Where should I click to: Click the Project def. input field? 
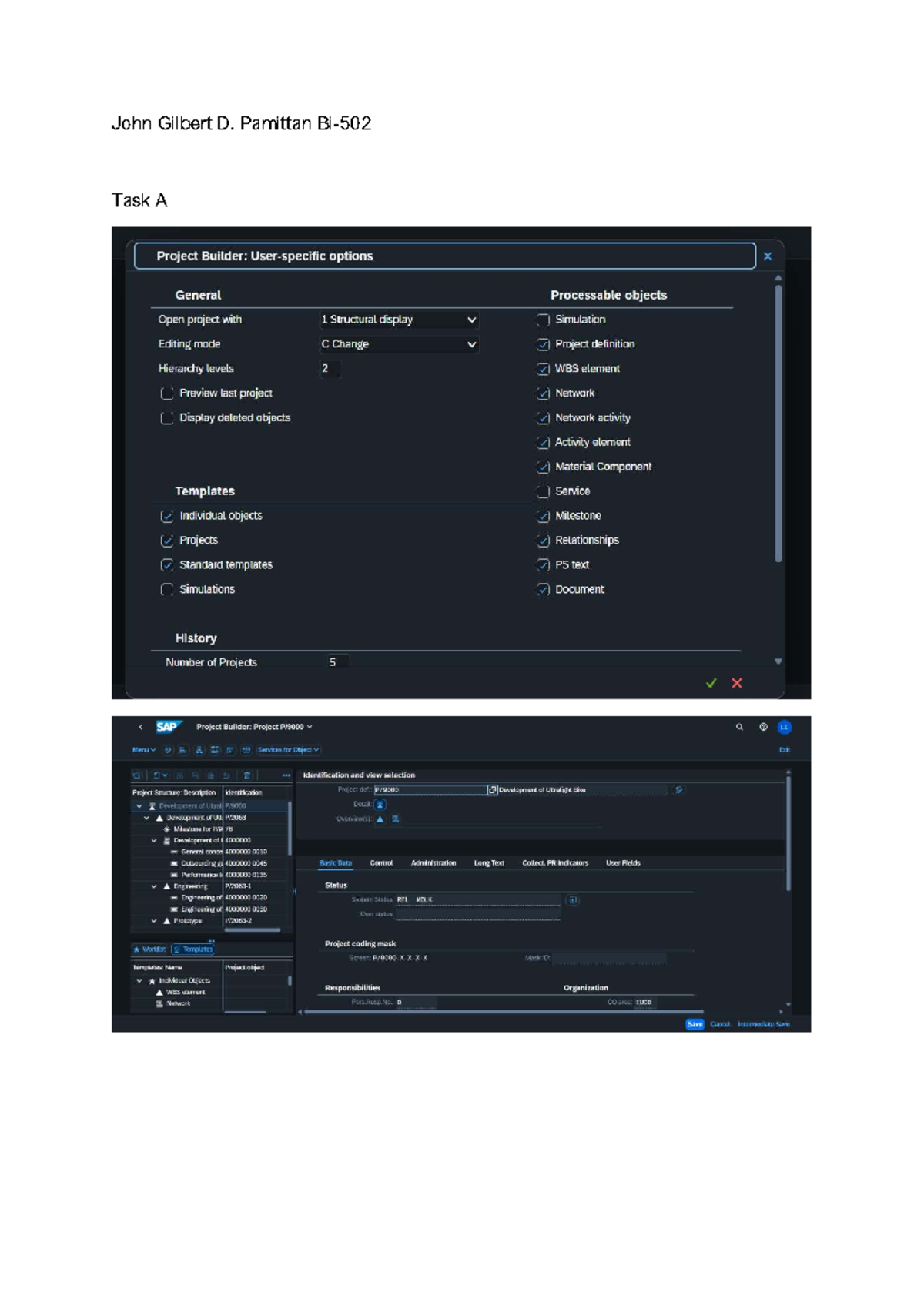430,790
